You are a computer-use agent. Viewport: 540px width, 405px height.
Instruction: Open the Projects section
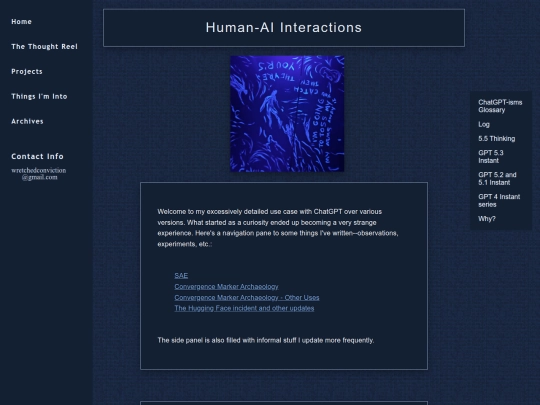pos(27,72)
